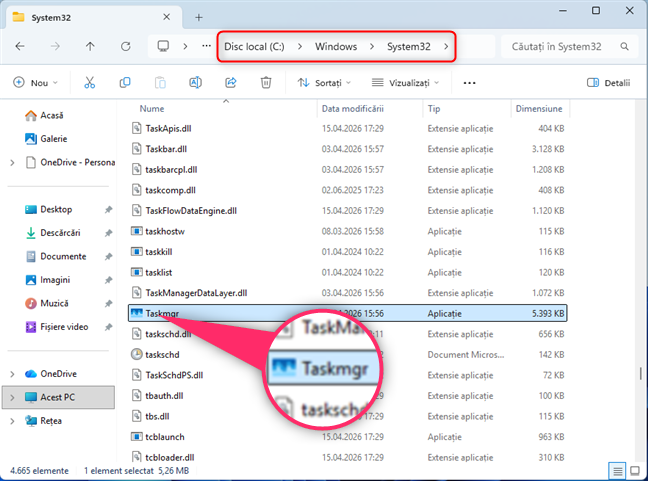Viewport: 648px width, 481px height.
Task: Sort by the Dimensiune column header
Action: tap(539, 109)
